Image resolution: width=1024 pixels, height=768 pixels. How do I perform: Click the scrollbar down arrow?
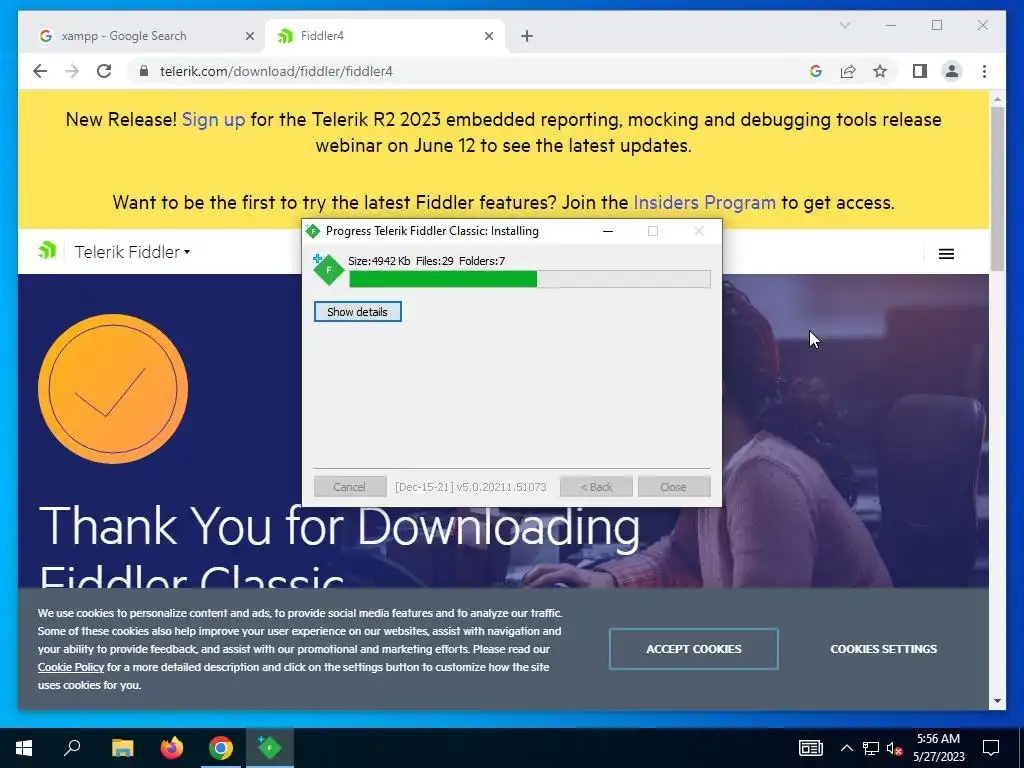[997, 701]
